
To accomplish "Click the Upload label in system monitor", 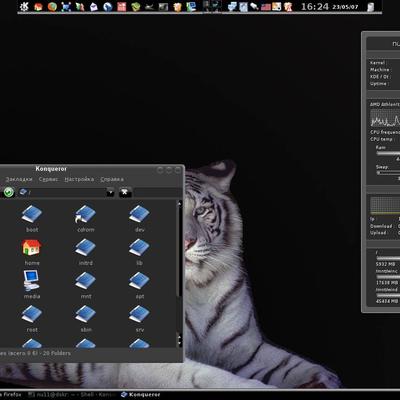I will coord(378,233).
